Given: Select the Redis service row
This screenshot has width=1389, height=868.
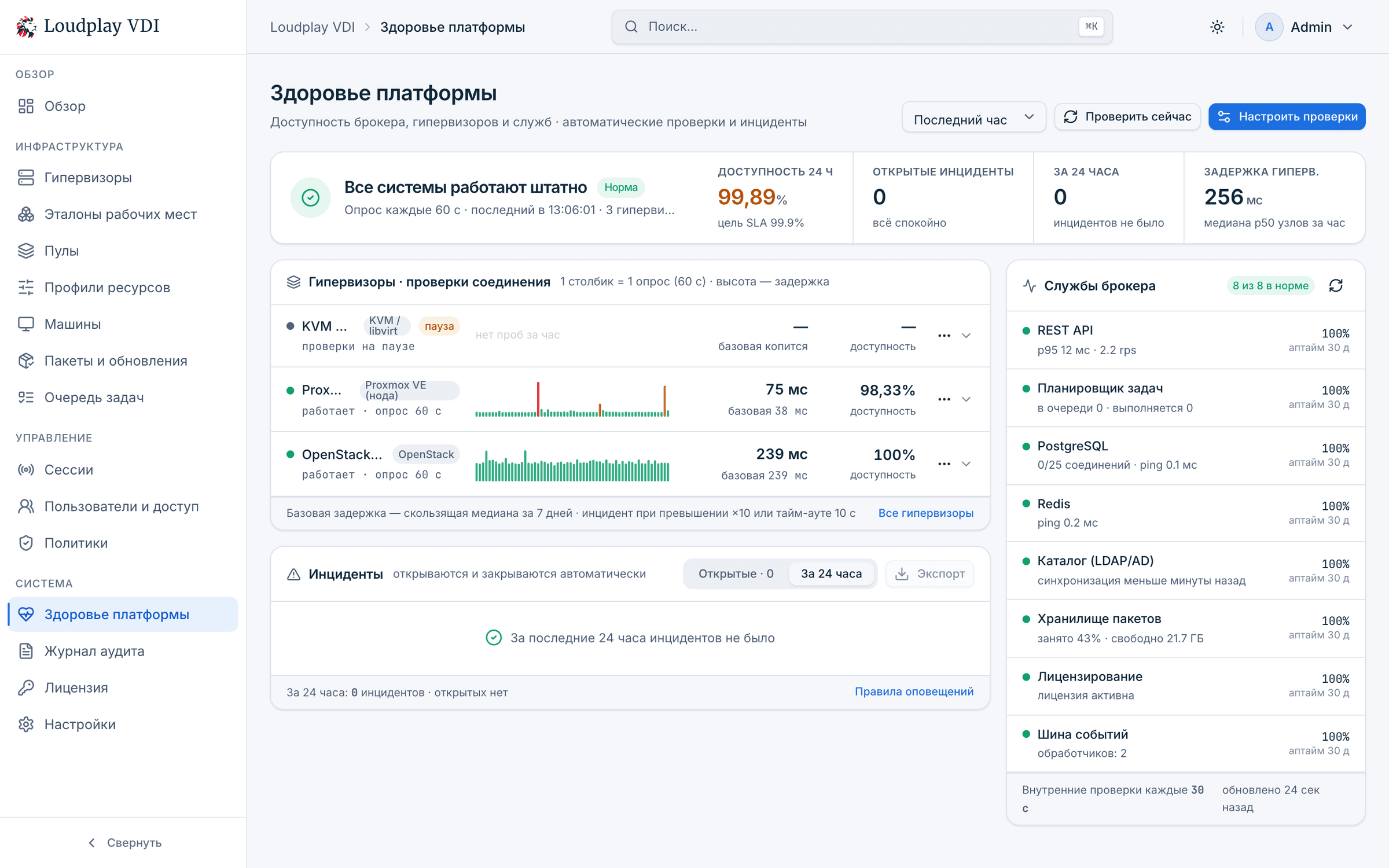Looking at the screenshot, I should (x=1186, y=513).
